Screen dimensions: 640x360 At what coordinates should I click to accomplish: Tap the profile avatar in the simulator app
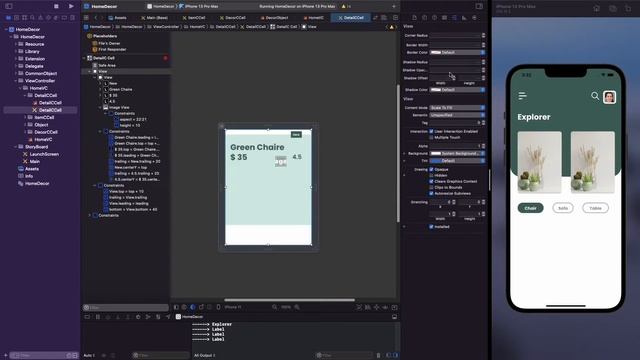click(609, 97)
